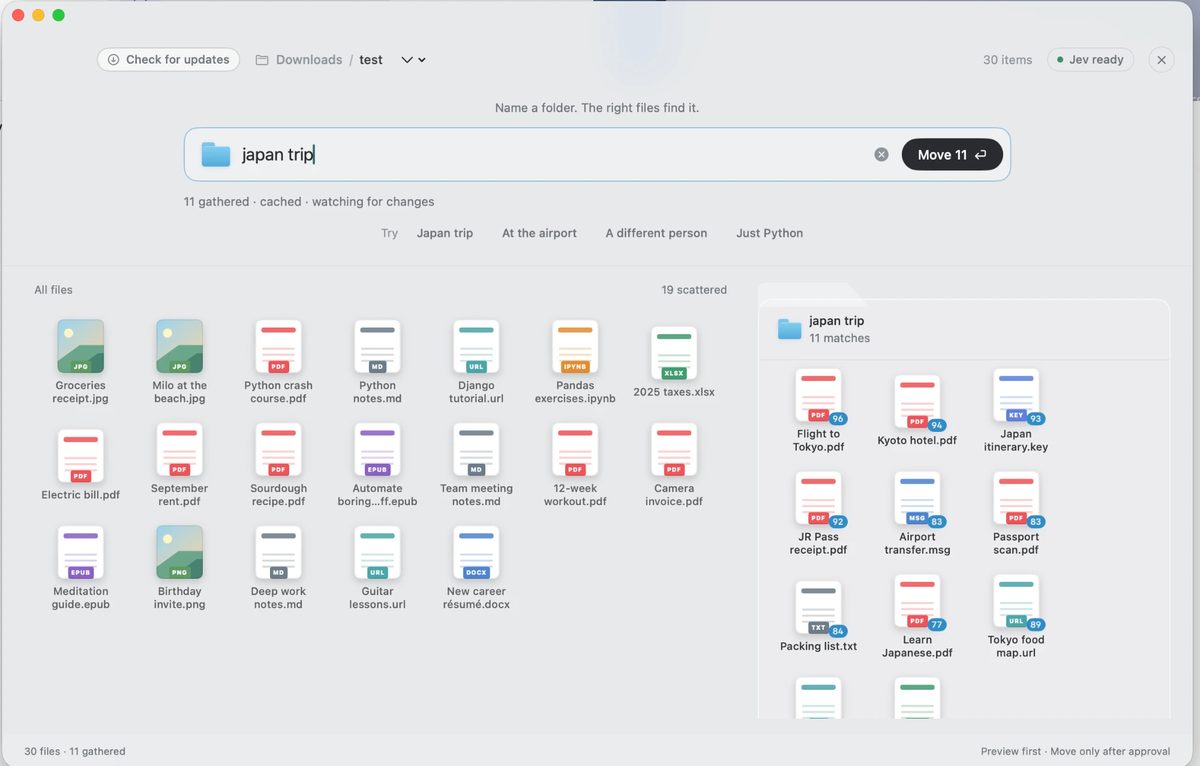Click the Camera invoice.pdf file icon
The height and width of the screenshot is (766, 1200).
(x=674, y=449)
